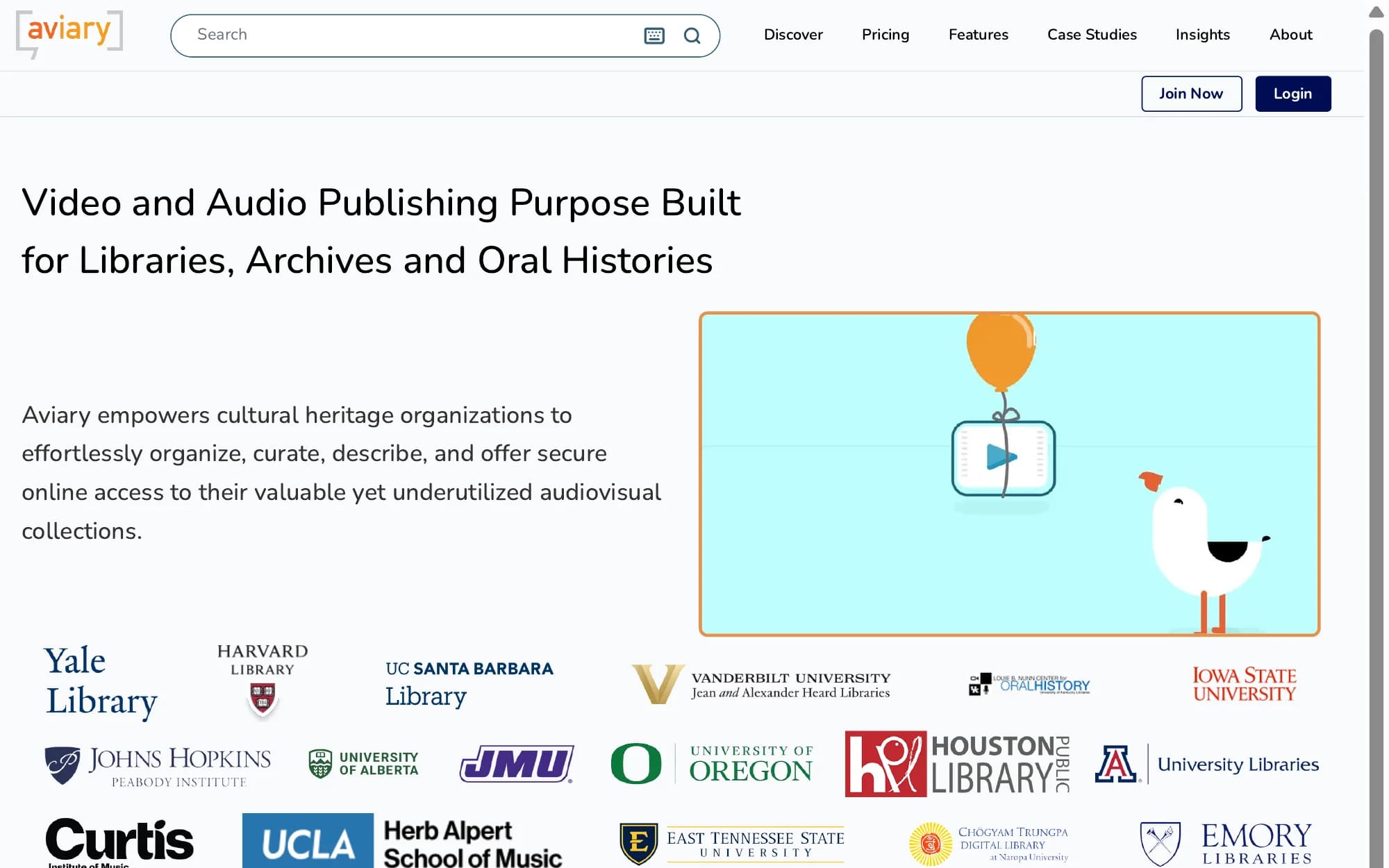Select the Chögyam Trungpa Digital Library logo

point(989,844)
